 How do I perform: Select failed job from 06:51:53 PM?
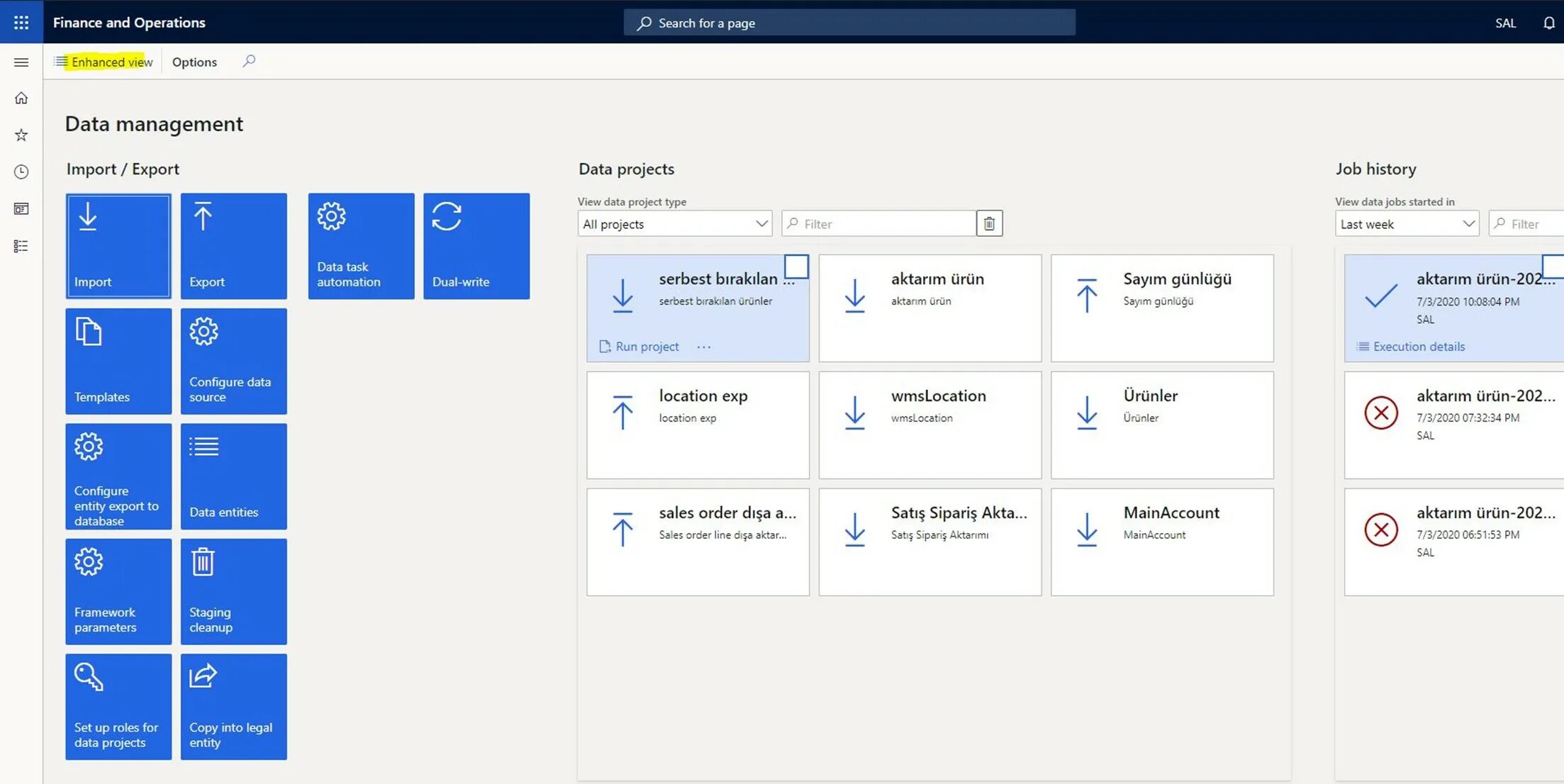[1454, 542]
